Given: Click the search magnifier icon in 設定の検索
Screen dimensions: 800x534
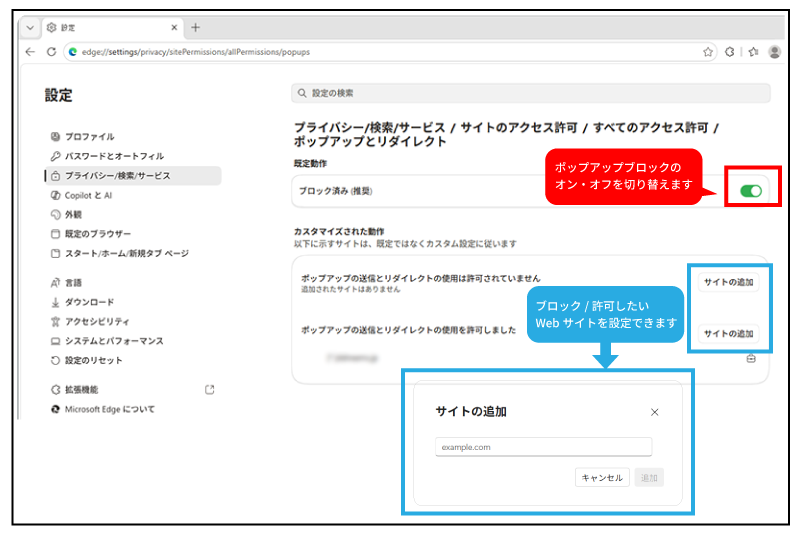Looking at the screenshot, I should point(302,93).
